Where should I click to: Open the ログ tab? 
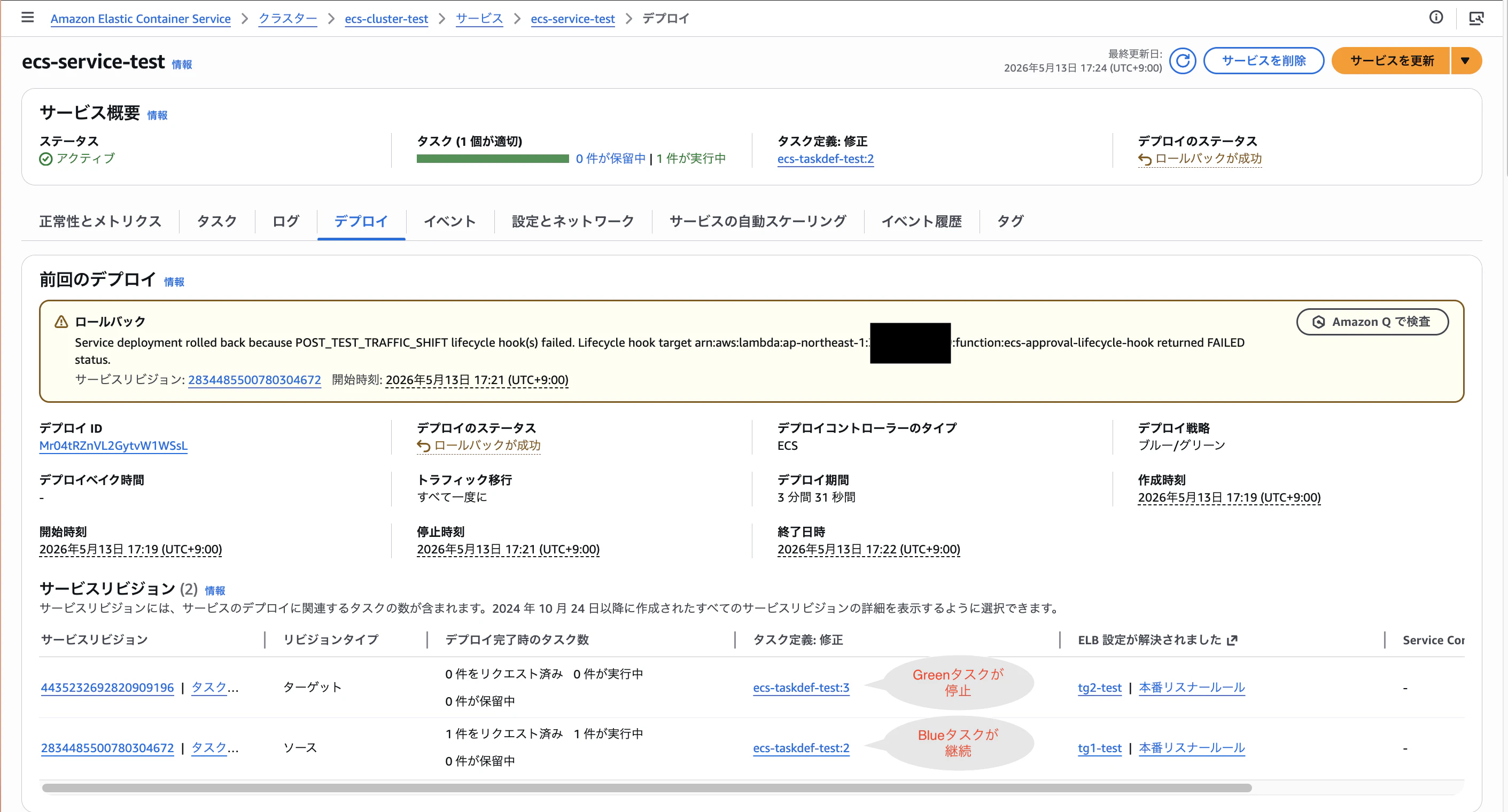286,221
